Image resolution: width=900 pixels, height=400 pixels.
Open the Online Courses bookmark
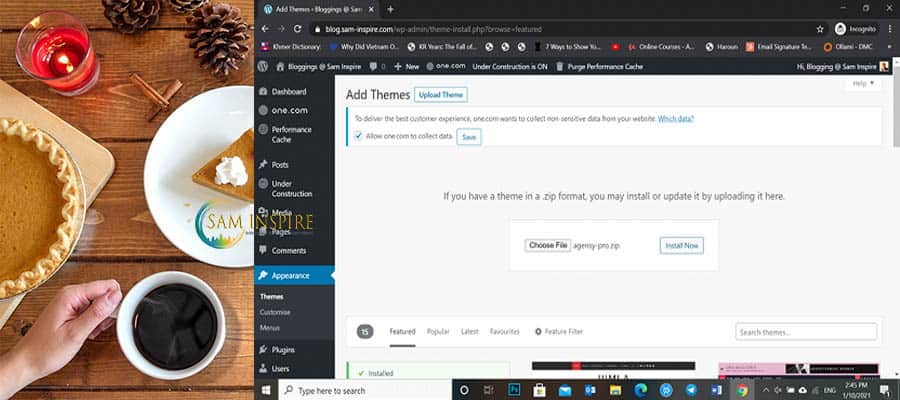661,47
